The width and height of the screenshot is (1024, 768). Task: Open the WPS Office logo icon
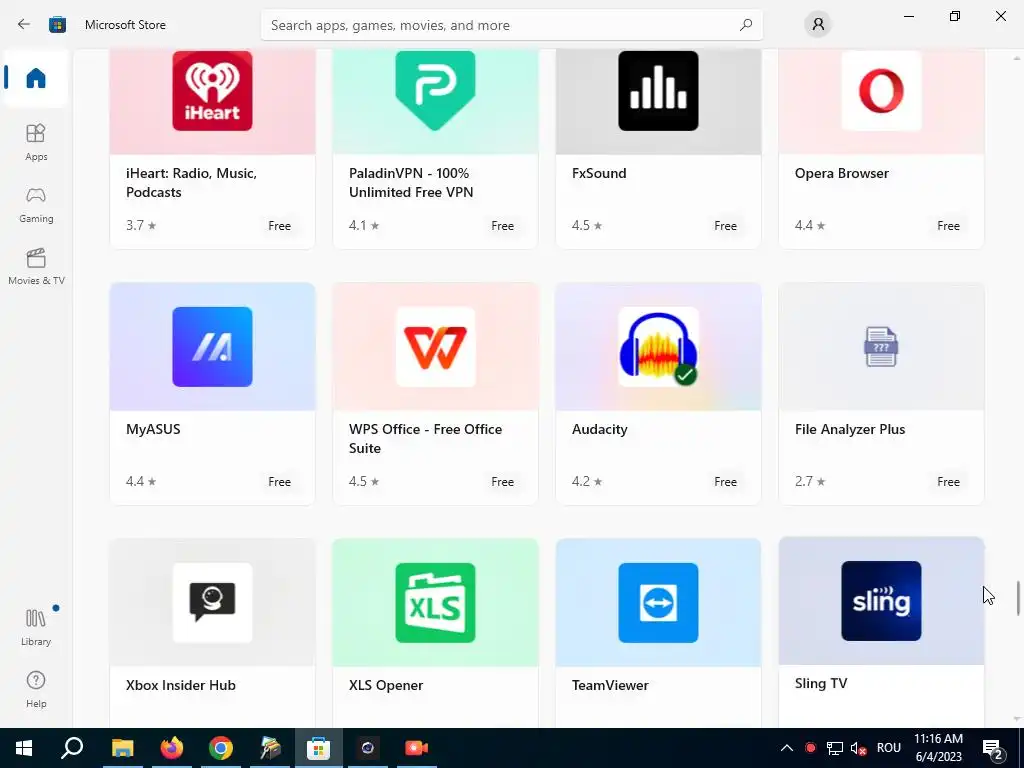435,347
